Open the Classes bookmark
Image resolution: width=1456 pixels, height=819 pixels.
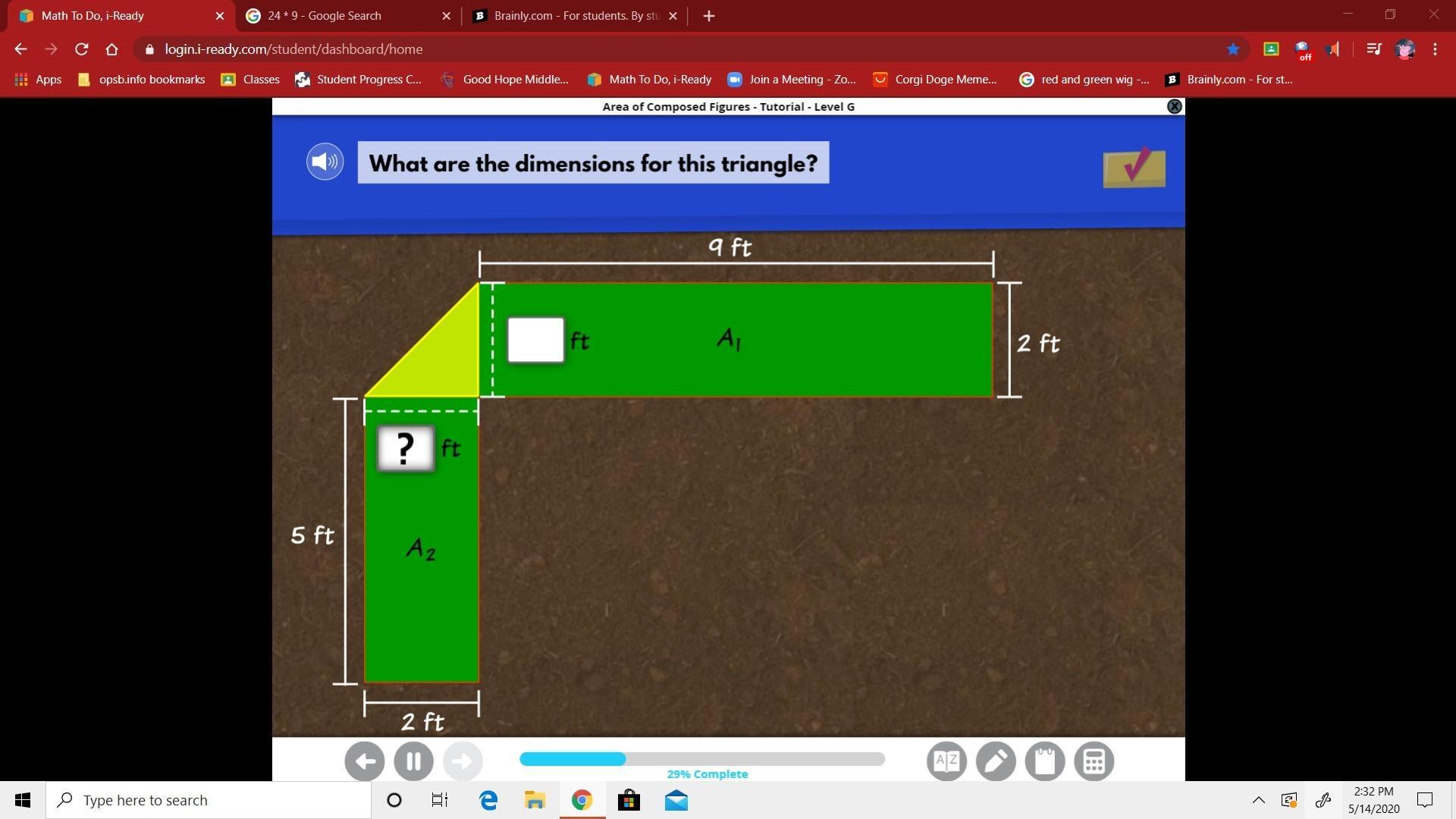[250, 80]
